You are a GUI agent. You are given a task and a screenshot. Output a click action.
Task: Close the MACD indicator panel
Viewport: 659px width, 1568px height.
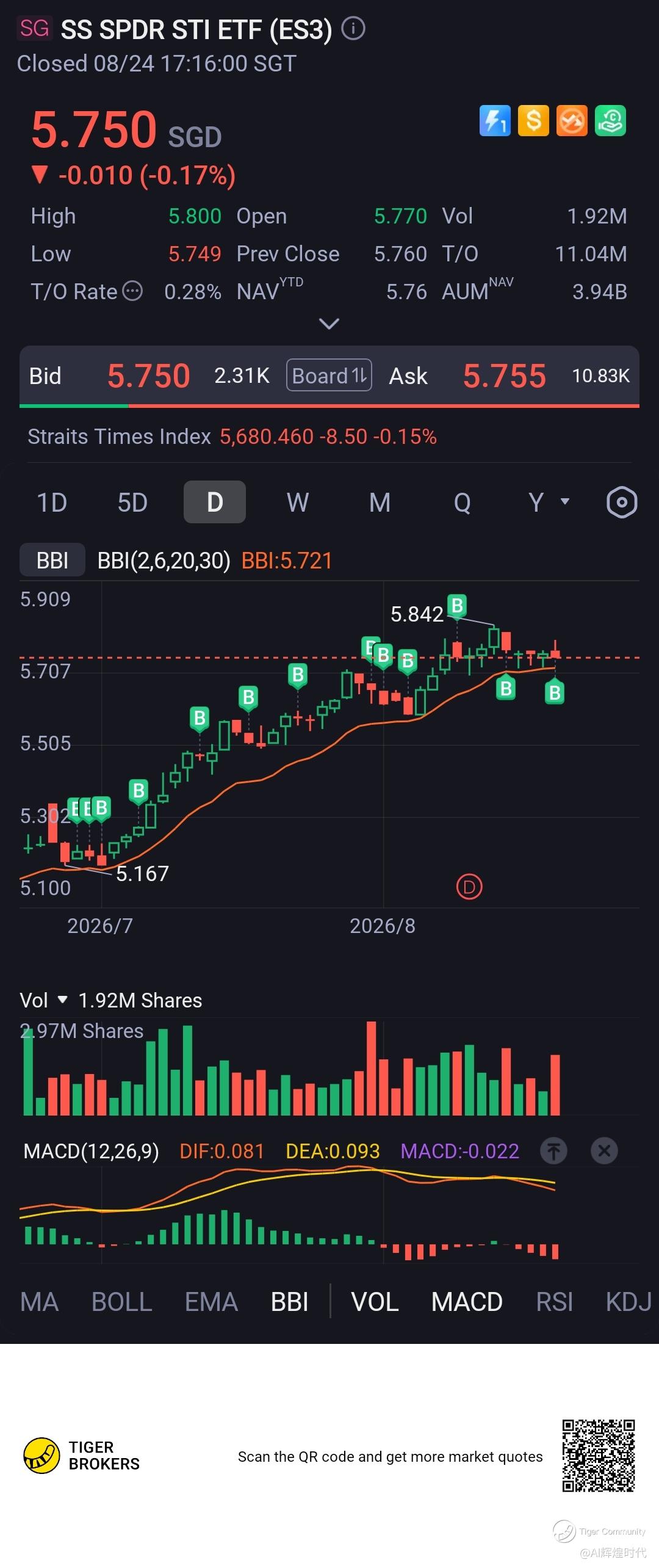[604, 1151]
